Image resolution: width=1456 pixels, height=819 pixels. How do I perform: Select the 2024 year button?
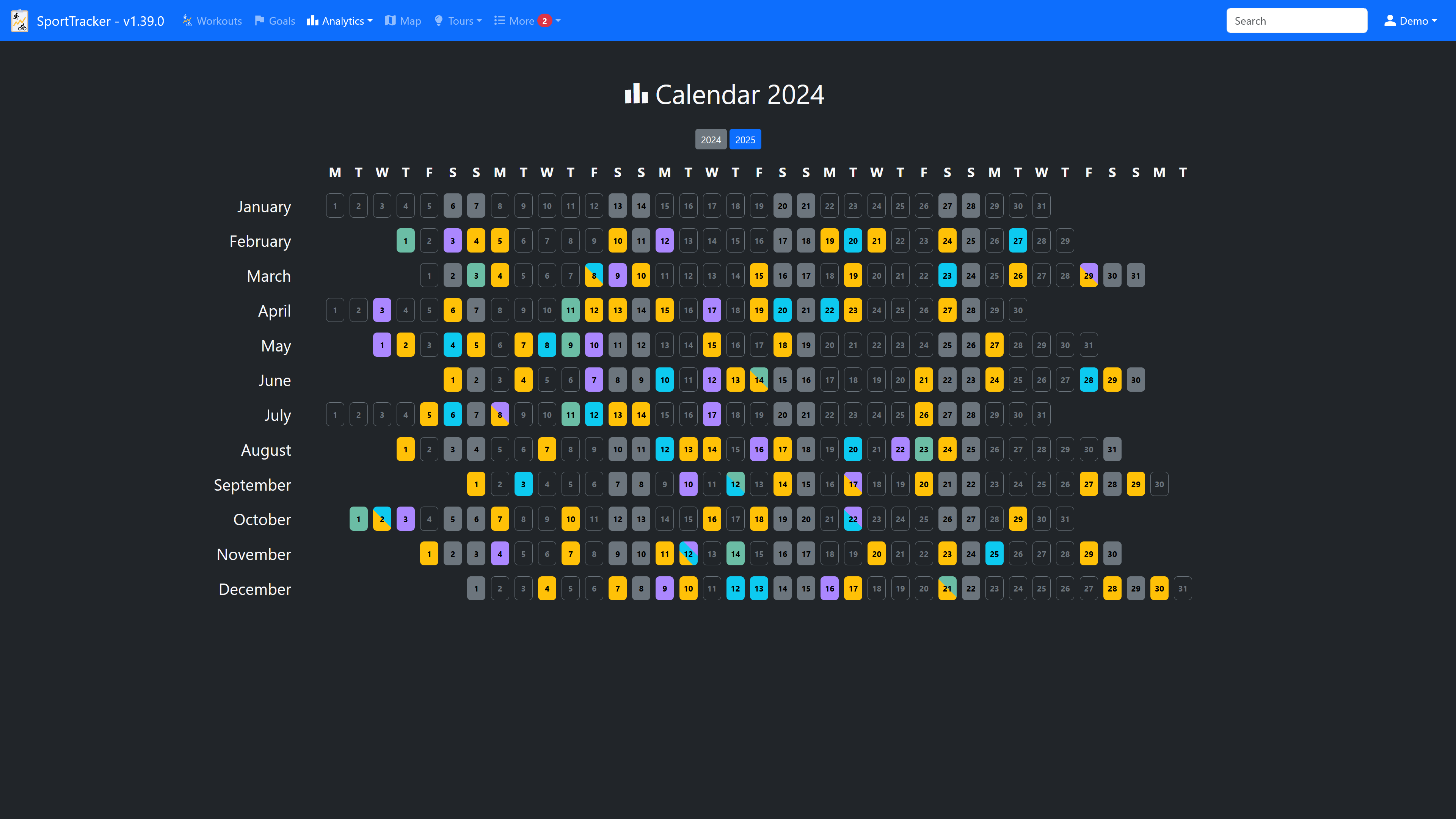(711, 140)
